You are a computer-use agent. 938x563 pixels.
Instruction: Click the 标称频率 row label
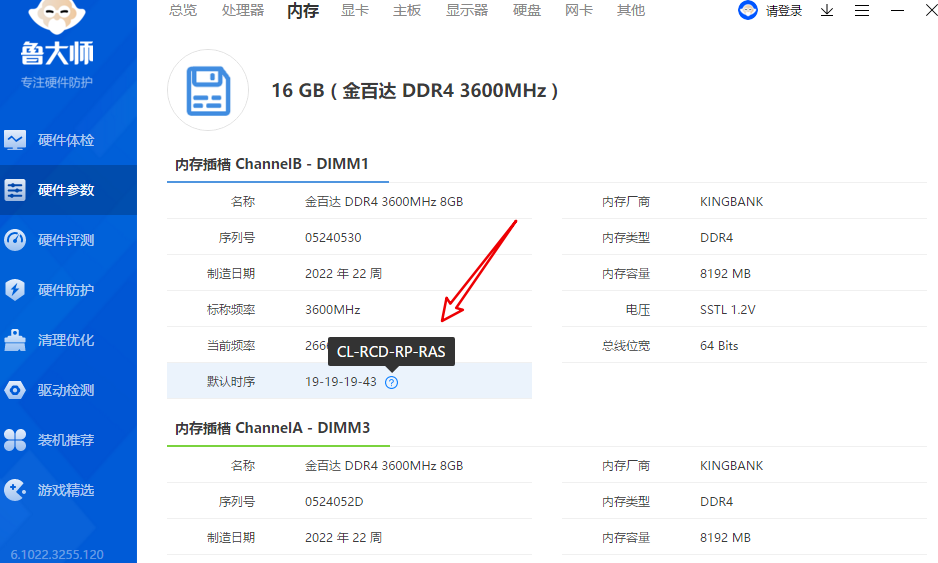231,309
